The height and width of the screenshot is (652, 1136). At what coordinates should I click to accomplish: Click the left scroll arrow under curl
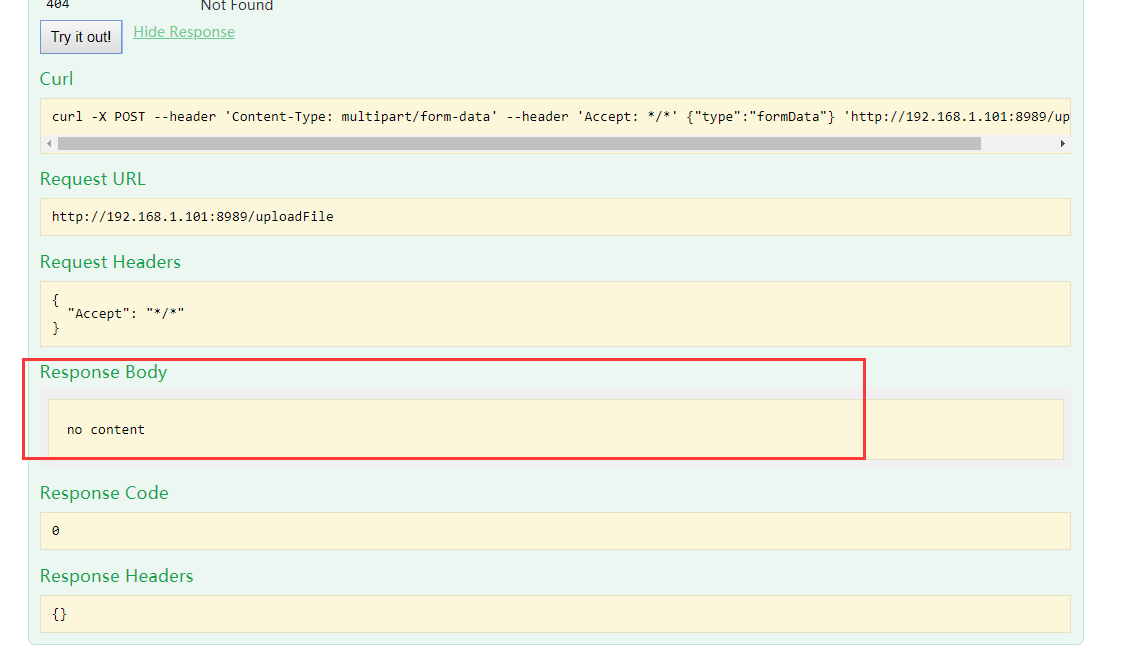point(47,143)
